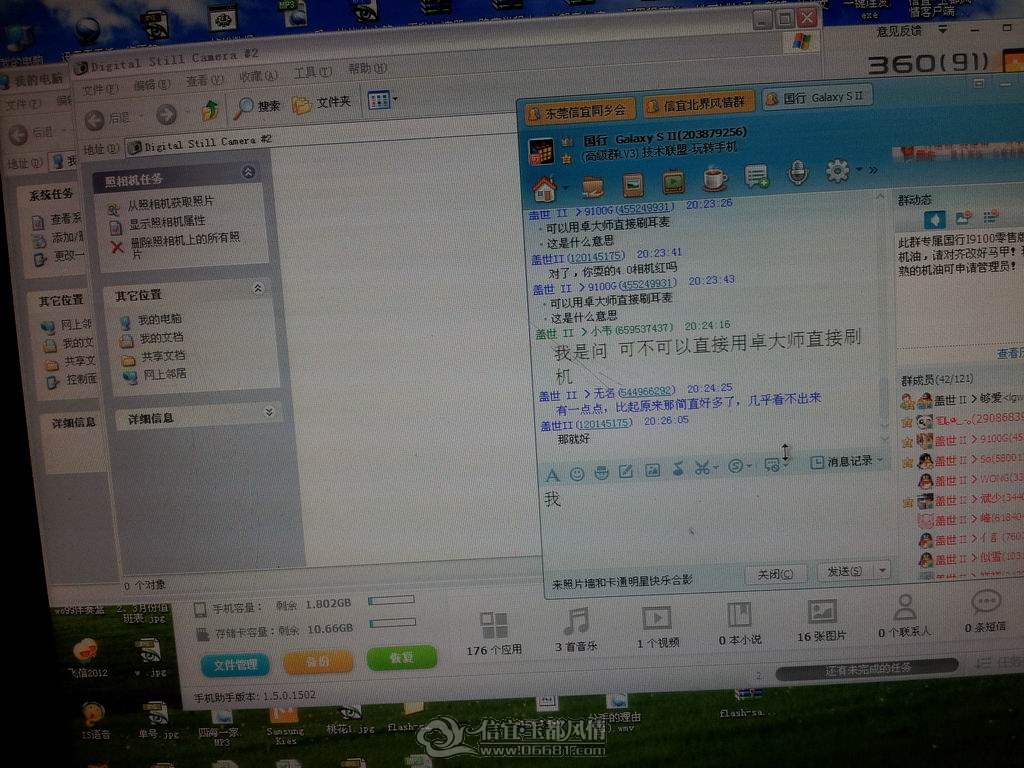This screenshot has width=1024, height=768.
Task: Click the discussion message-plus icon
Action: [756, 176]
